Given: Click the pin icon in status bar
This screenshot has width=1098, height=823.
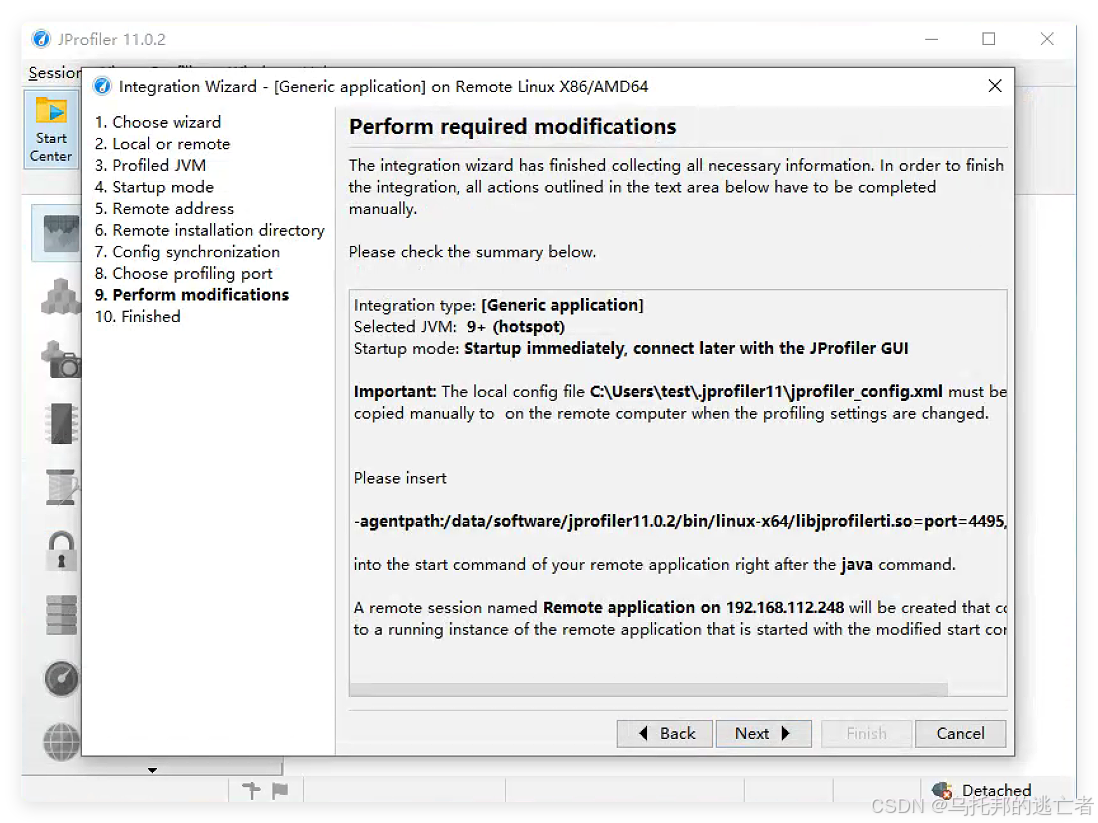Looking at the screenshot, I should pyautogui.click(x=251, y=791).
